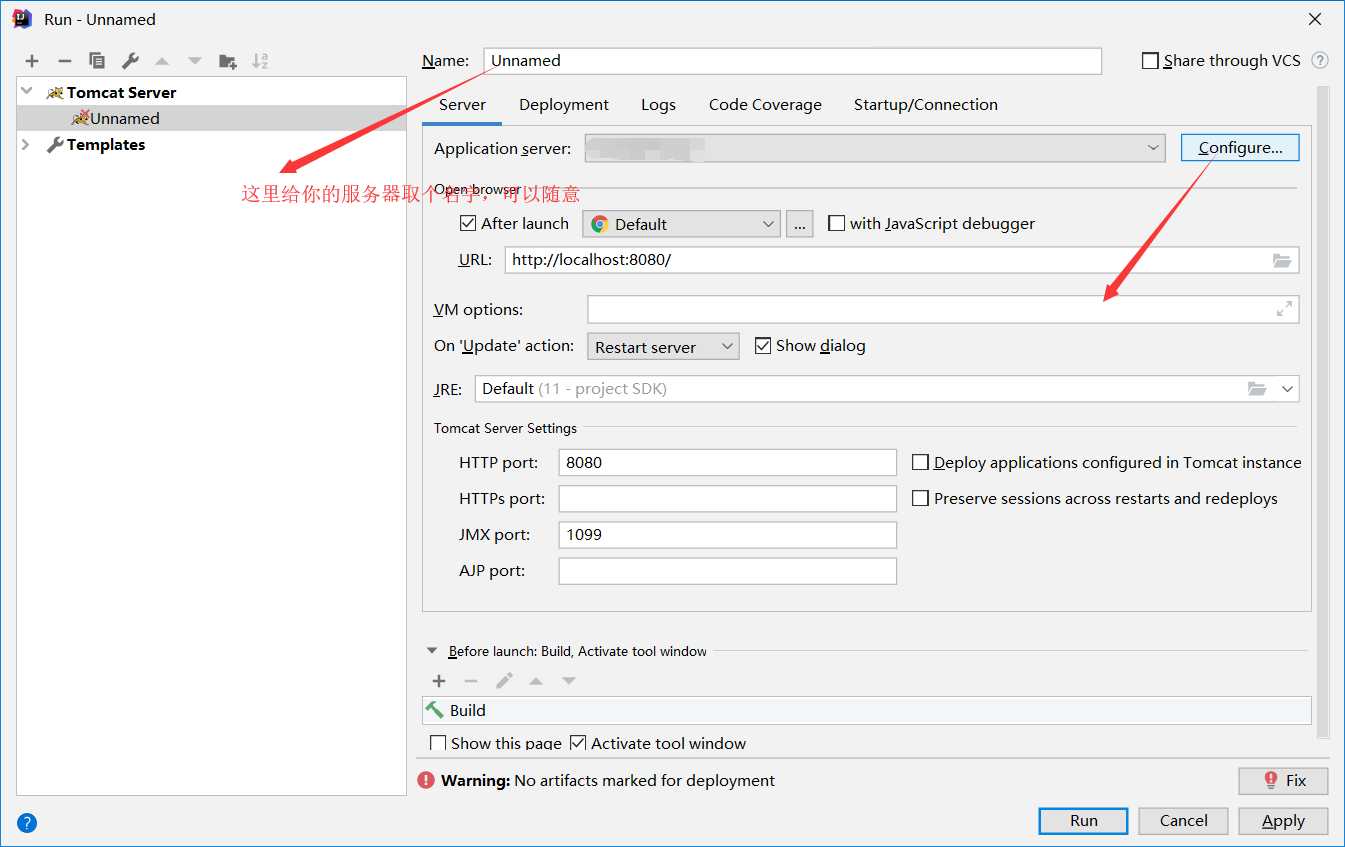Browse JRE folder icon
This screenshot has height=847, width=1345.
tap(1257, 389)
